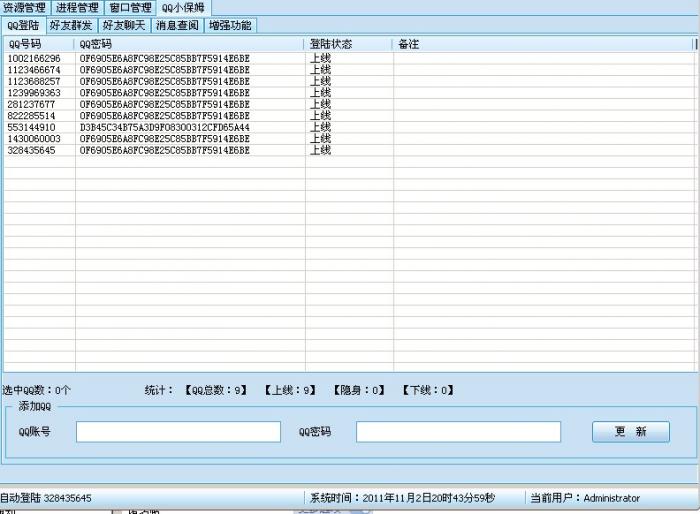The height and width of the screenshot is (514, 700).
Task: Click status bar text 自动登陆 328435645
Action: click(x=46, y=498)
